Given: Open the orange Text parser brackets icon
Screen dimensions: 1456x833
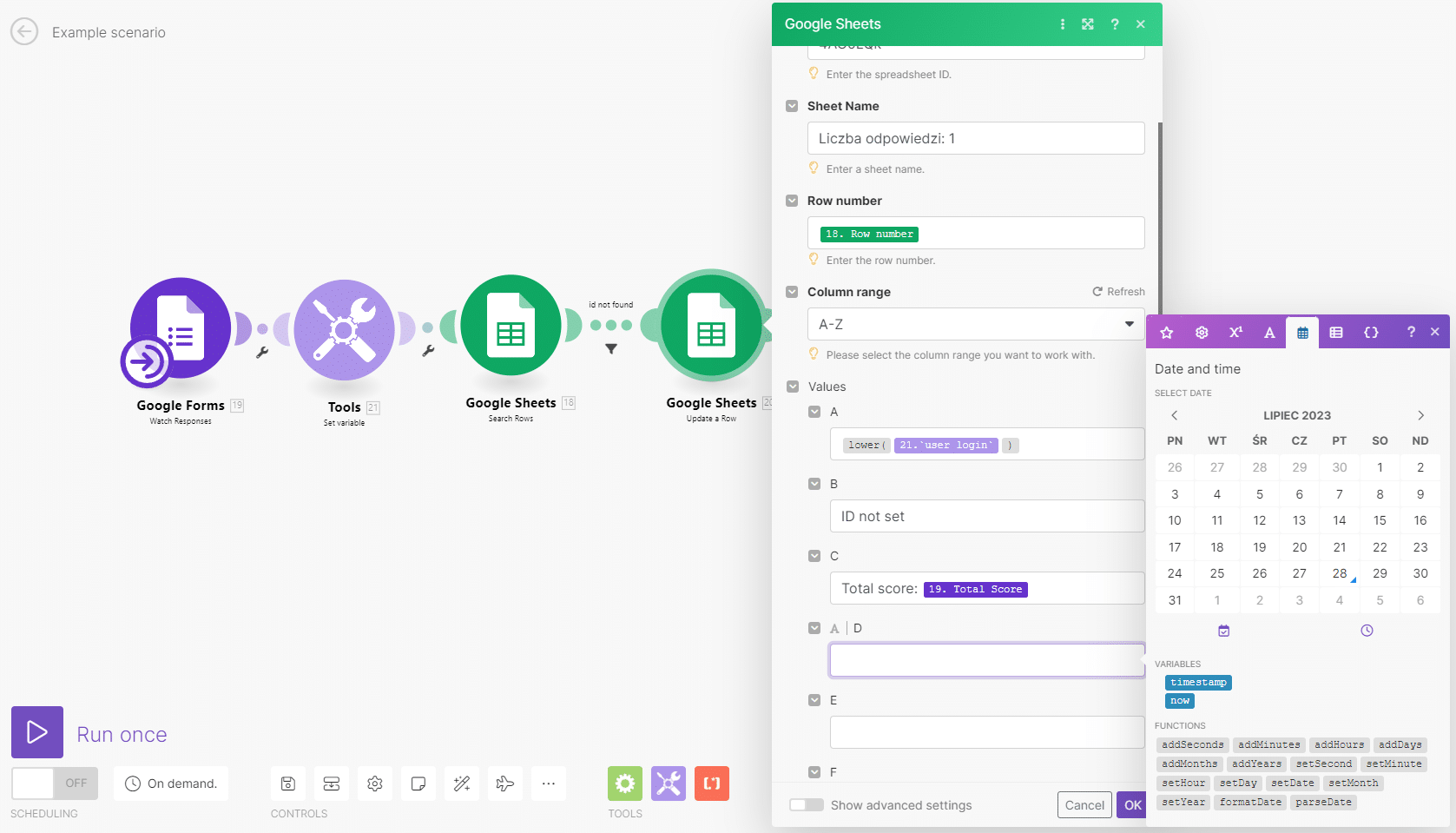Looking at the screenshot, I should pos(712,783).
